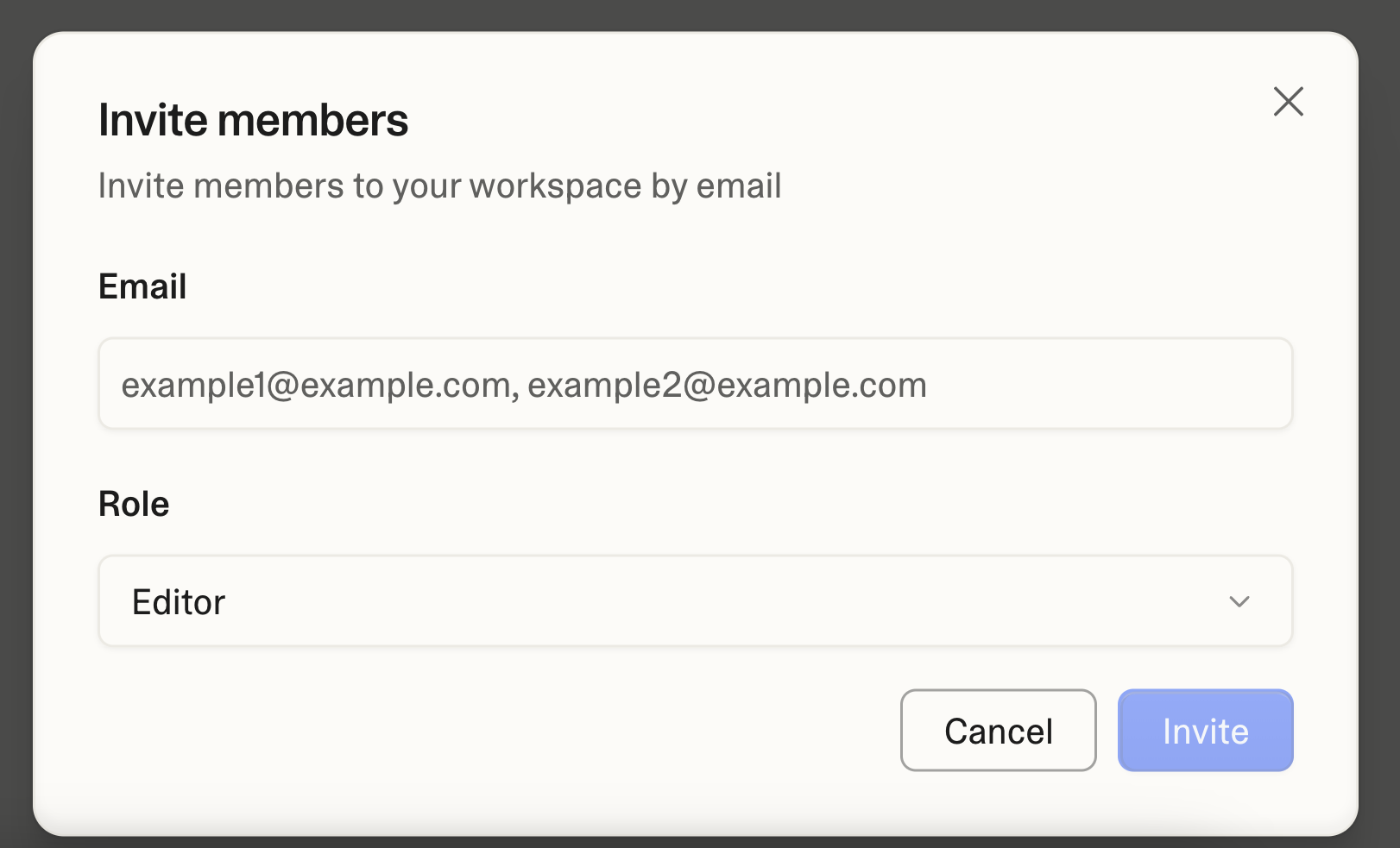The image size is (1400, 848).
Task: Click dark backdrop right of the dialog
Action: [x=1380, y=431]
